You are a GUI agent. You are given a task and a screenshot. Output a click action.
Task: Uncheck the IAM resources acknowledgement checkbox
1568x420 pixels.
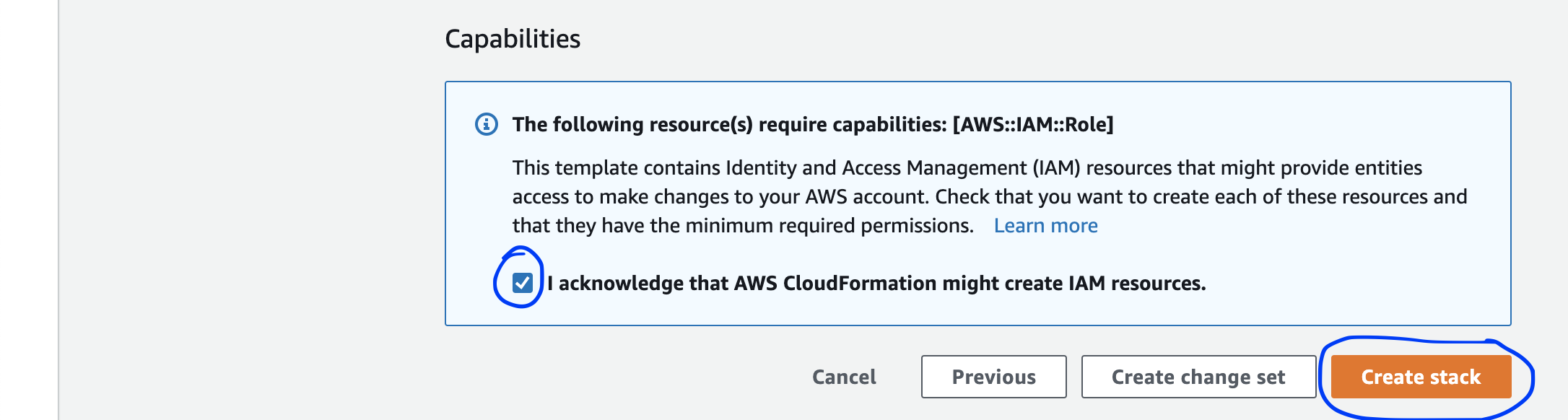(523, 283)
